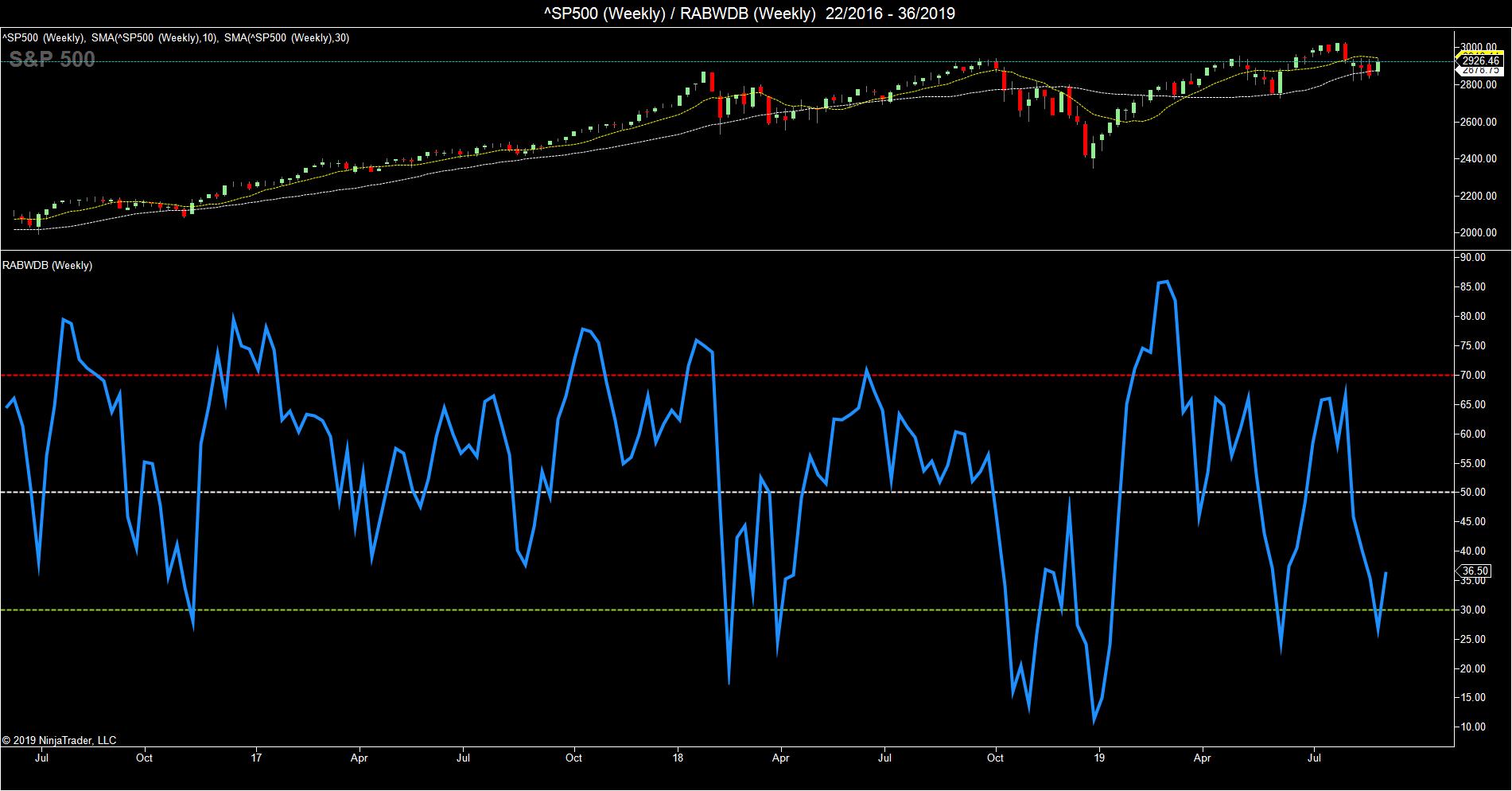Click the 2000.00 price axis label
The image size is (1512, 791).
pos(1479,232)
